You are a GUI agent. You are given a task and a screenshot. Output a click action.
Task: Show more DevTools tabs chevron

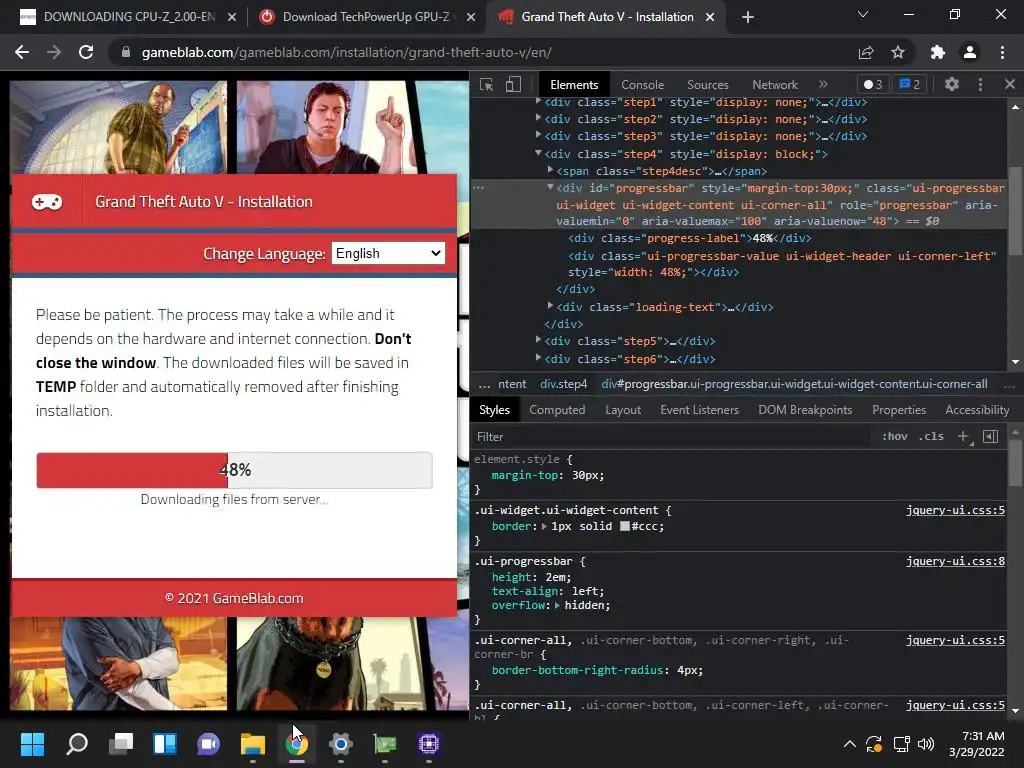point(823,84)
